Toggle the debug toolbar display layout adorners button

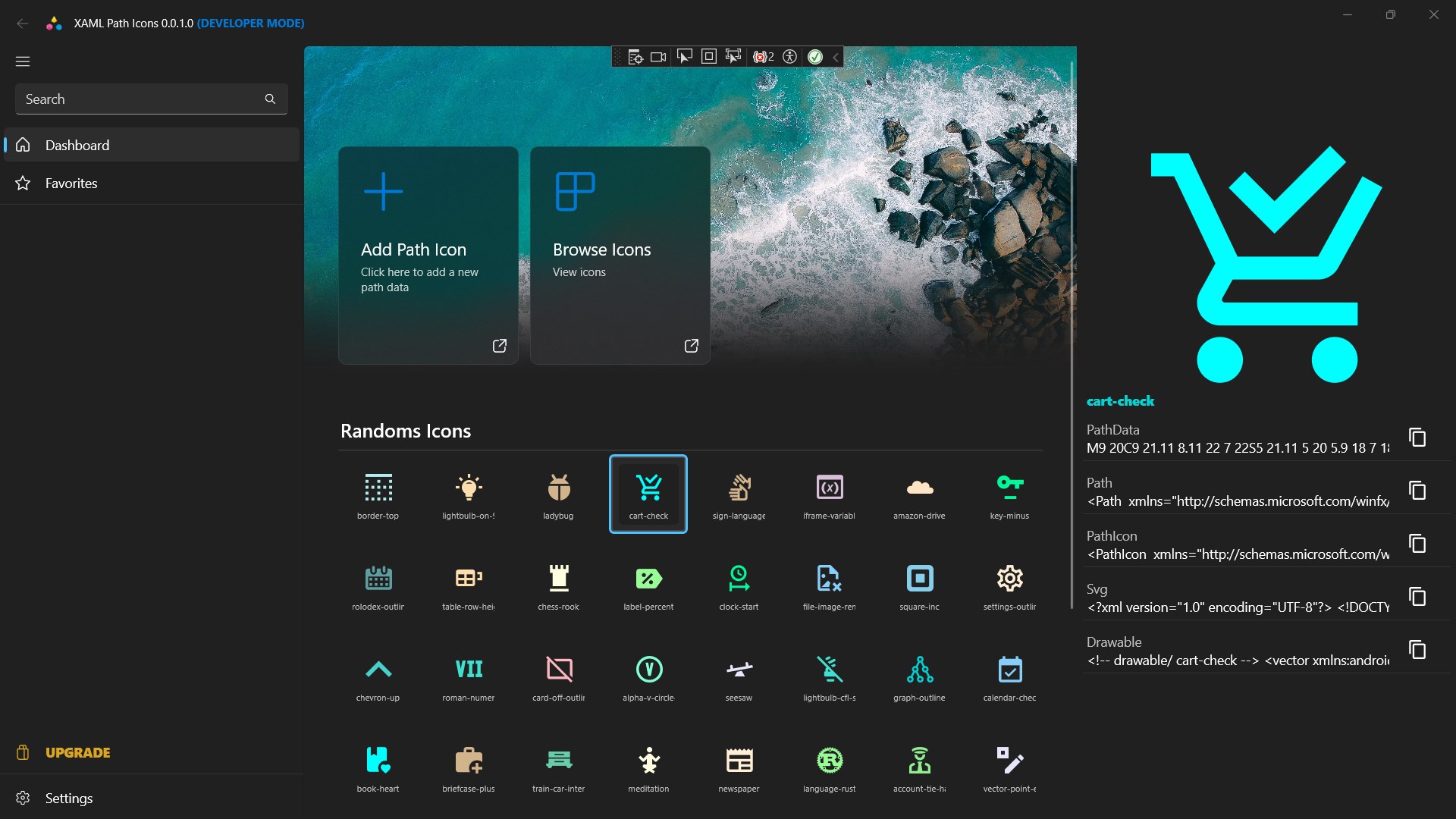(709, 57)
